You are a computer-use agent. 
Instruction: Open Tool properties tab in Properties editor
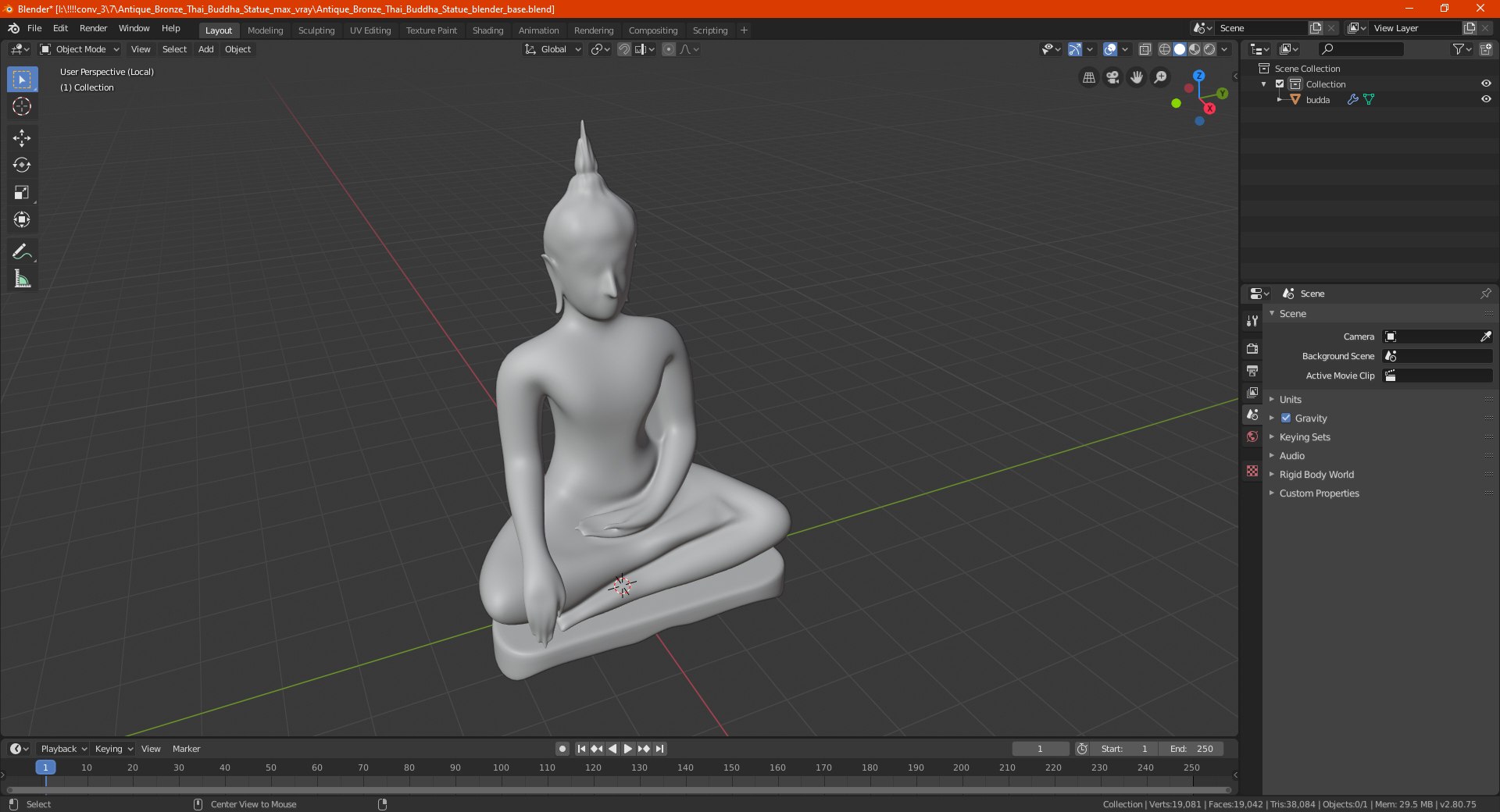pyautogui.click(x=1252, y=321)
